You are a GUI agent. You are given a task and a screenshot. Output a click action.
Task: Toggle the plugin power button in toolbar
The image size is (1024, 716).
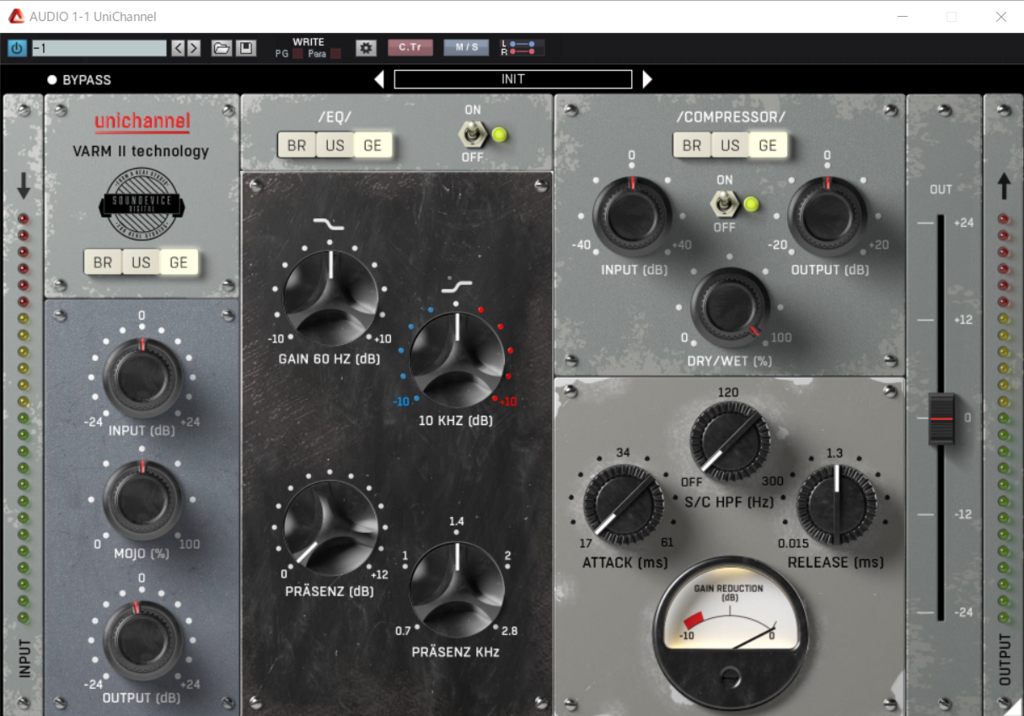click(x=17, y=48)
